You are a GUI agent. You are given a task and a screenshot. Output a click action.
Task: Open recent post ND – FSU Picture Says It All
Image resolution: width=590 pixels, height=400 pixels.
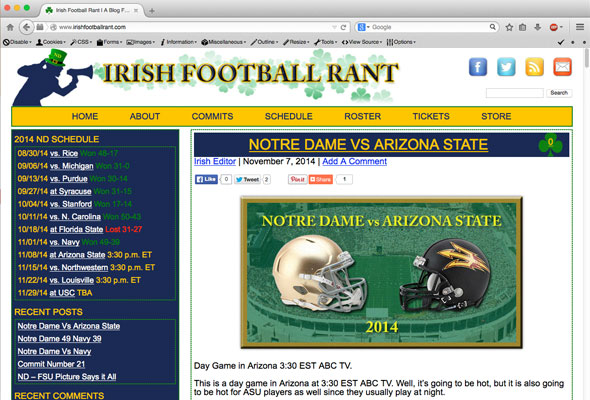coord(67,377)
